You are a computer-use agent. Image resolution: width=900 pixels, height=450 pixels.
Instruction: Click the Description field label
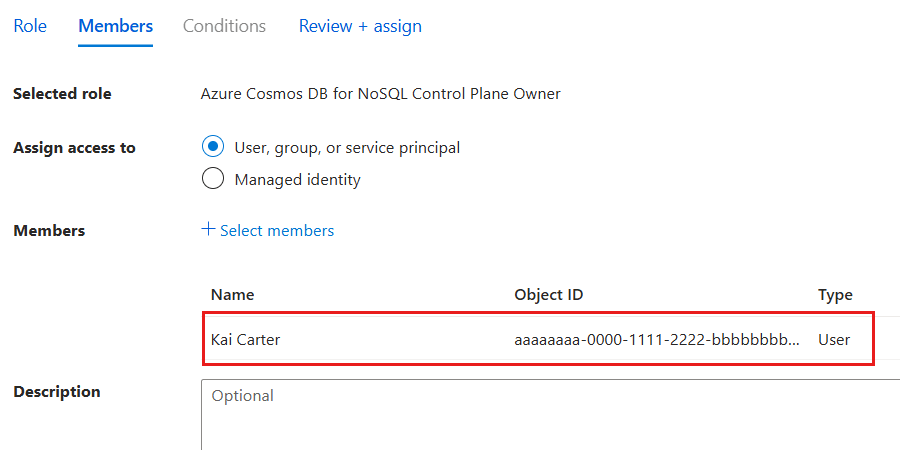point(57,392)
